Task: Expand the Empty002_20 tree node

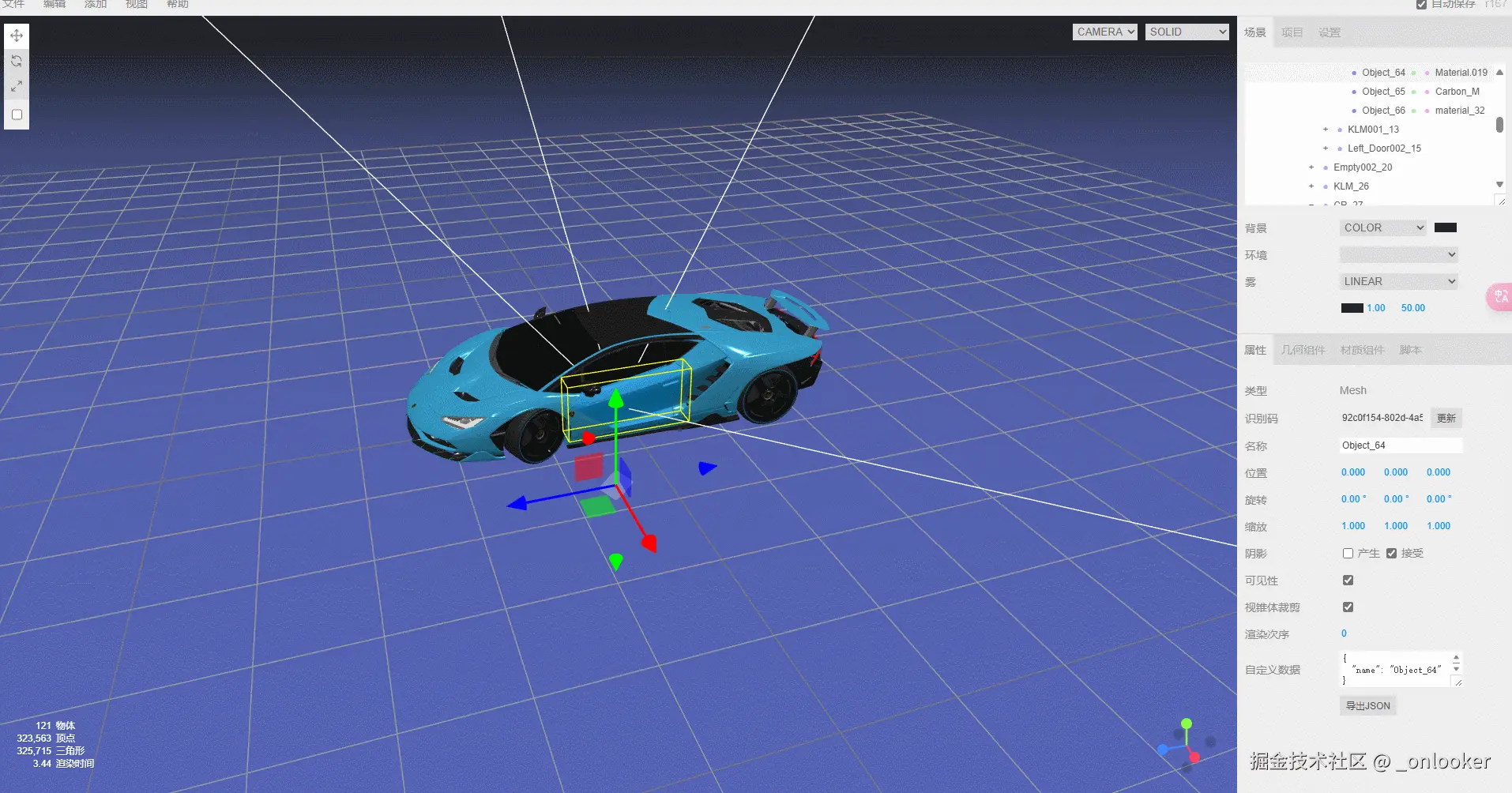Action: coord(1311,167)
